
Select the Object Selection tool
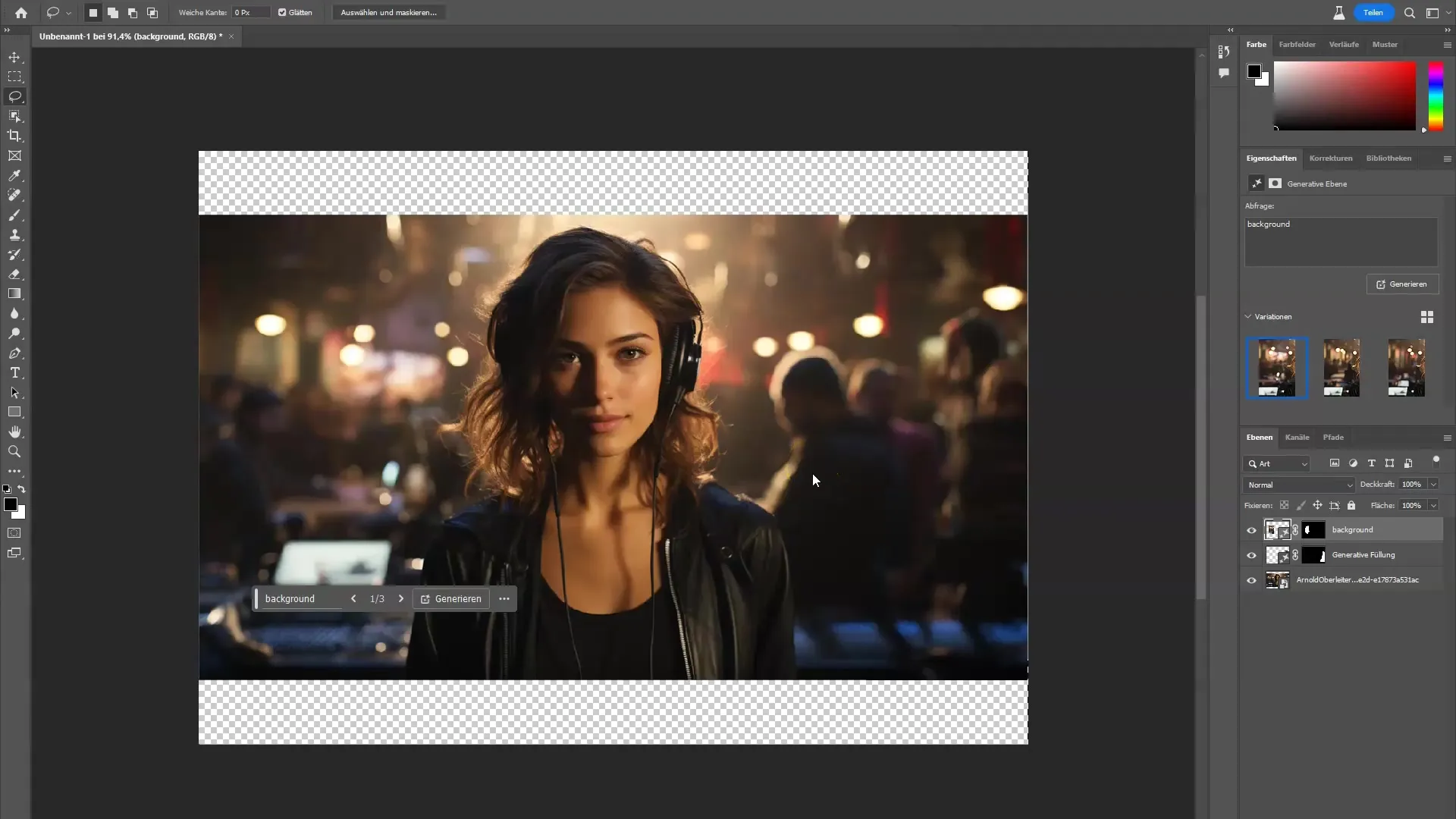click(14, 116)
